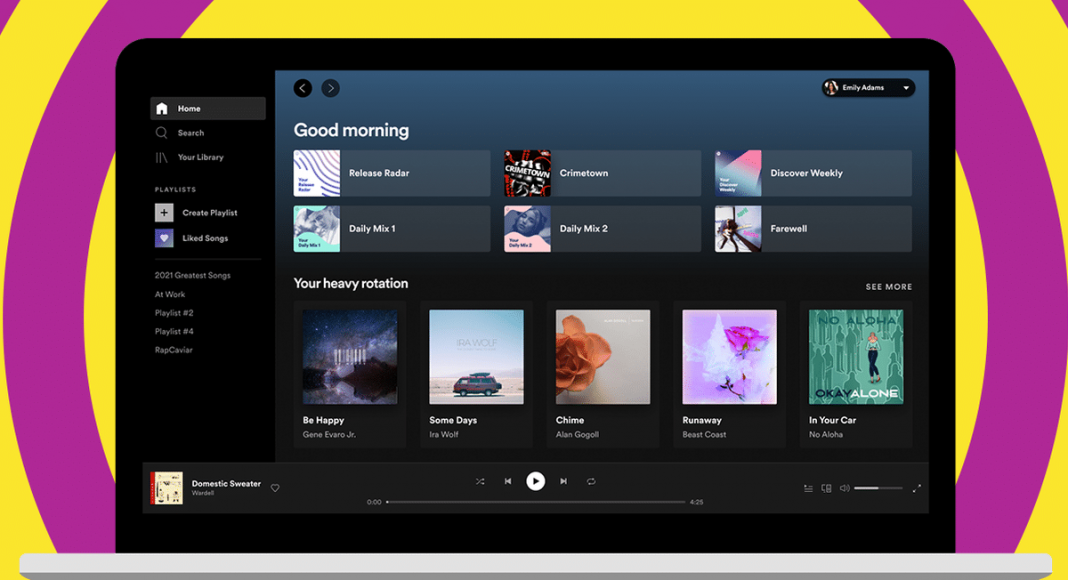Image resolution: width=1068 pixels, height=580 pixels.
Task: Click the Domestic Sweater track title
Action: pyautogui.click(x=226, y=483)
